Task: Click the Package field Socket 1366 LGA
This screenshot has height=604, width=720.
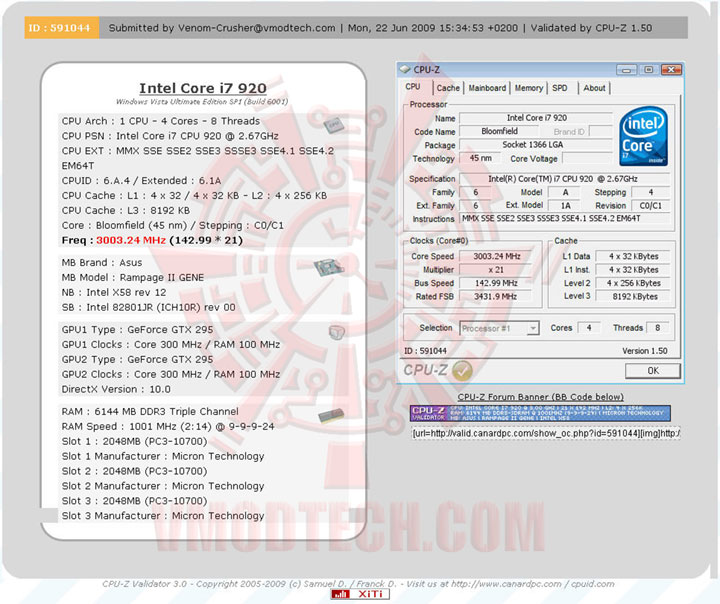Action: click(x=536, y=145)
